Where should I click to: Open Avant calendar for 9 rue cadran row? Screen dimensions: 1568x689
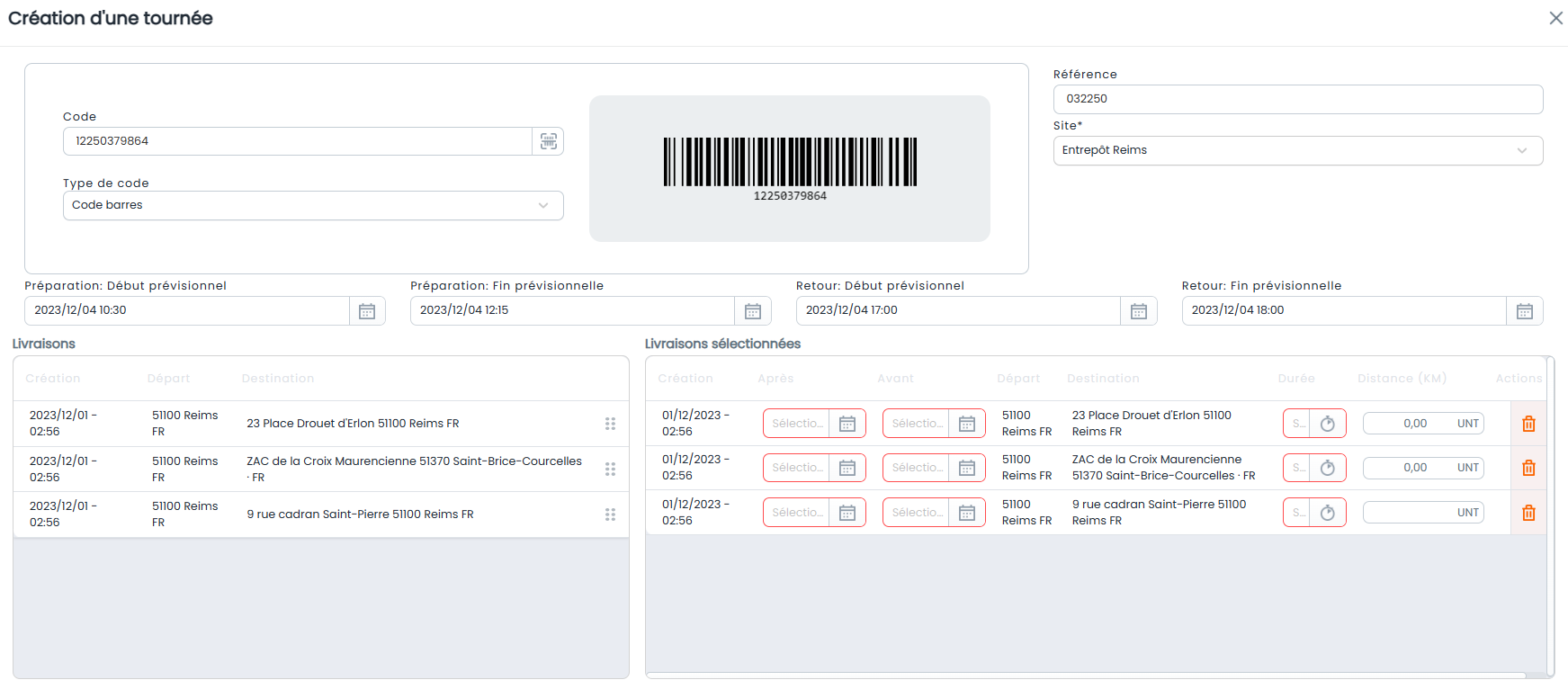(x=967, y=513)
